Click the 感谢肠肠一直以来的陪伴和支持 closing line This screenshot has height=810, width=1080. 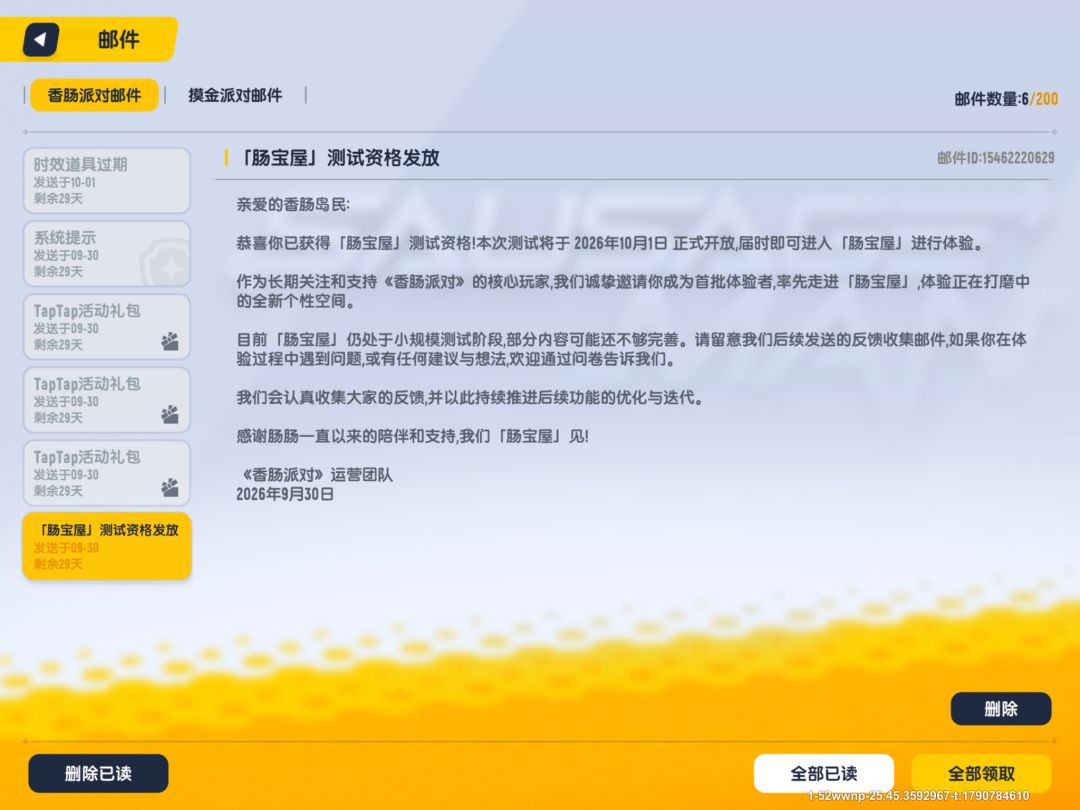(412, 436)
